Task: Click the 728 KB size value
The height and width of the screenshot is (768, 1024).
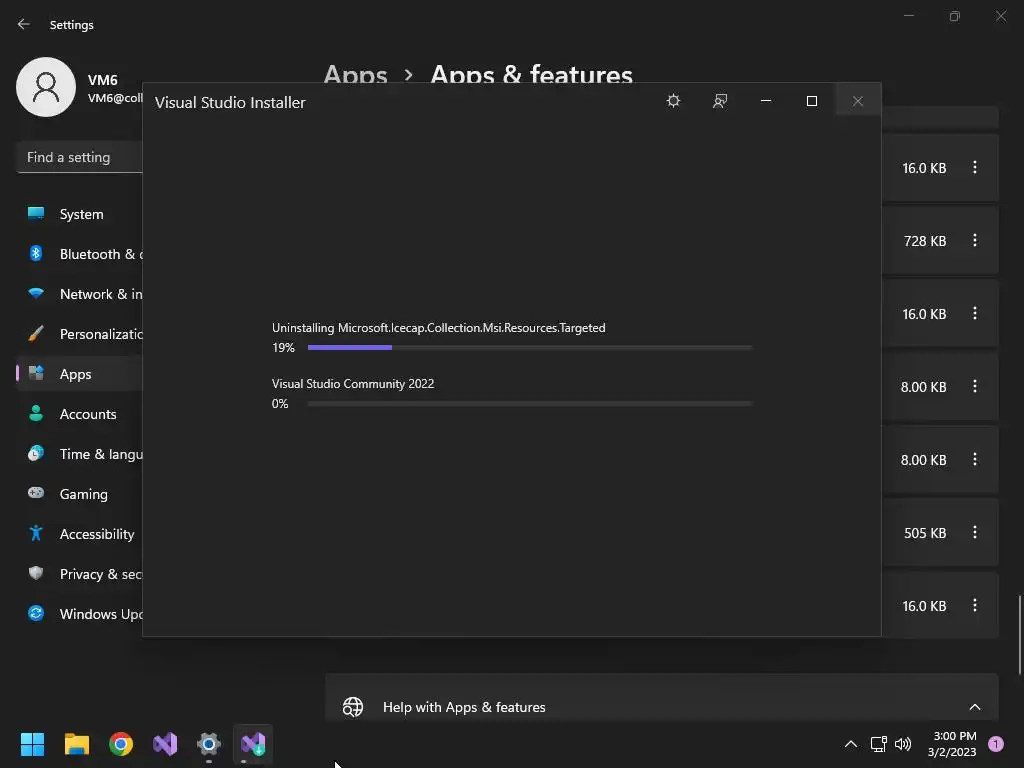Action: tap(925, 241)
